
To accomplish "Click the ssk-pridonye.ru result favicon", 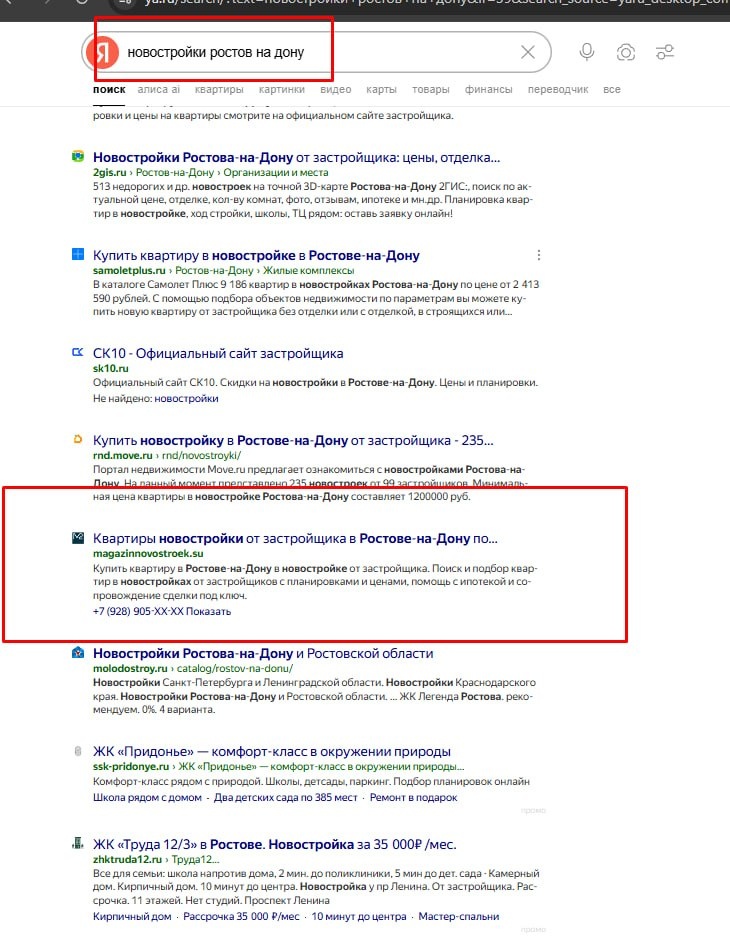I will tap(78, 751).
